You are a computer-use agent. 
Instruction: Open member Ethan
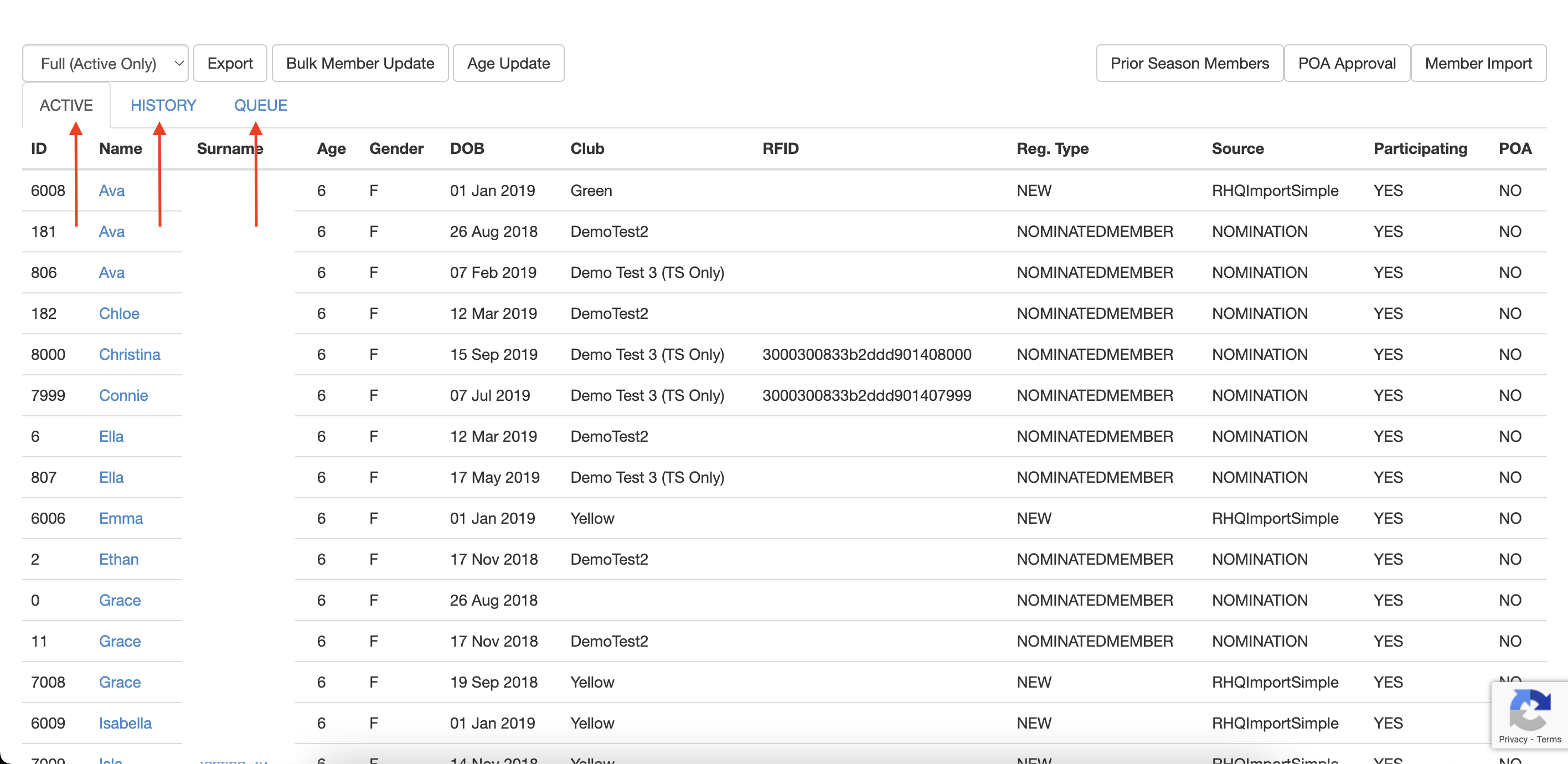coord(118,560)
